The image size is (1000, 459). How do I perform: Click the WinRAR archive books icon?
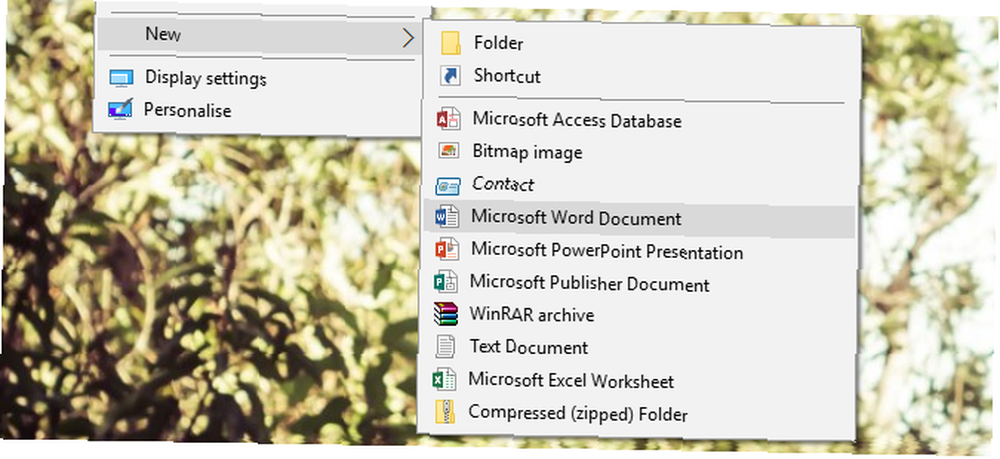point(446,315)
